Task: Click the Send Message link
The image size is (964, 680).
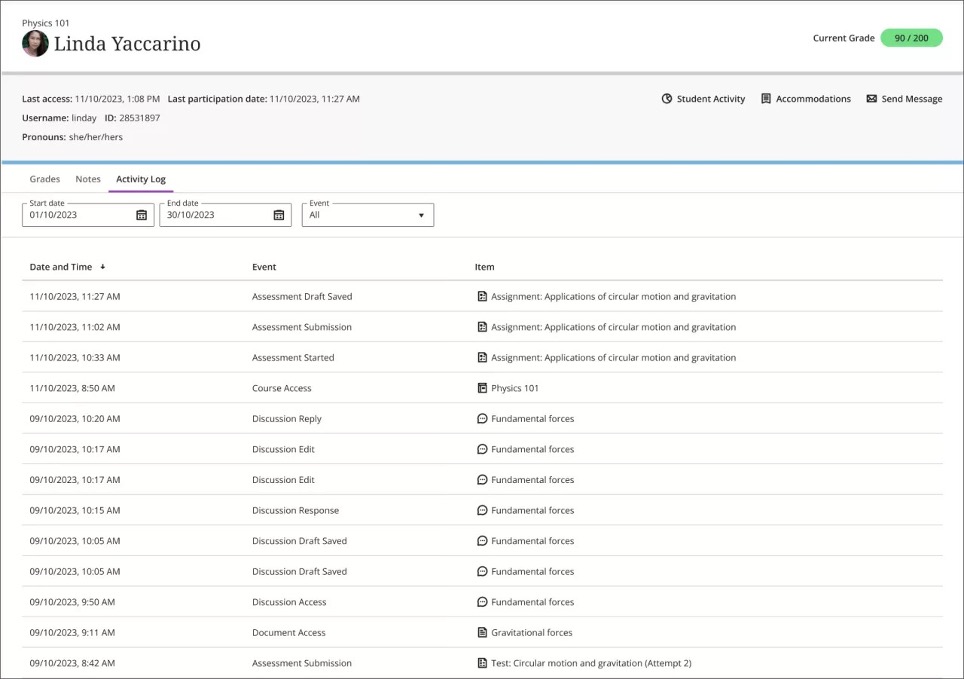Action: (x=904, y=99)
